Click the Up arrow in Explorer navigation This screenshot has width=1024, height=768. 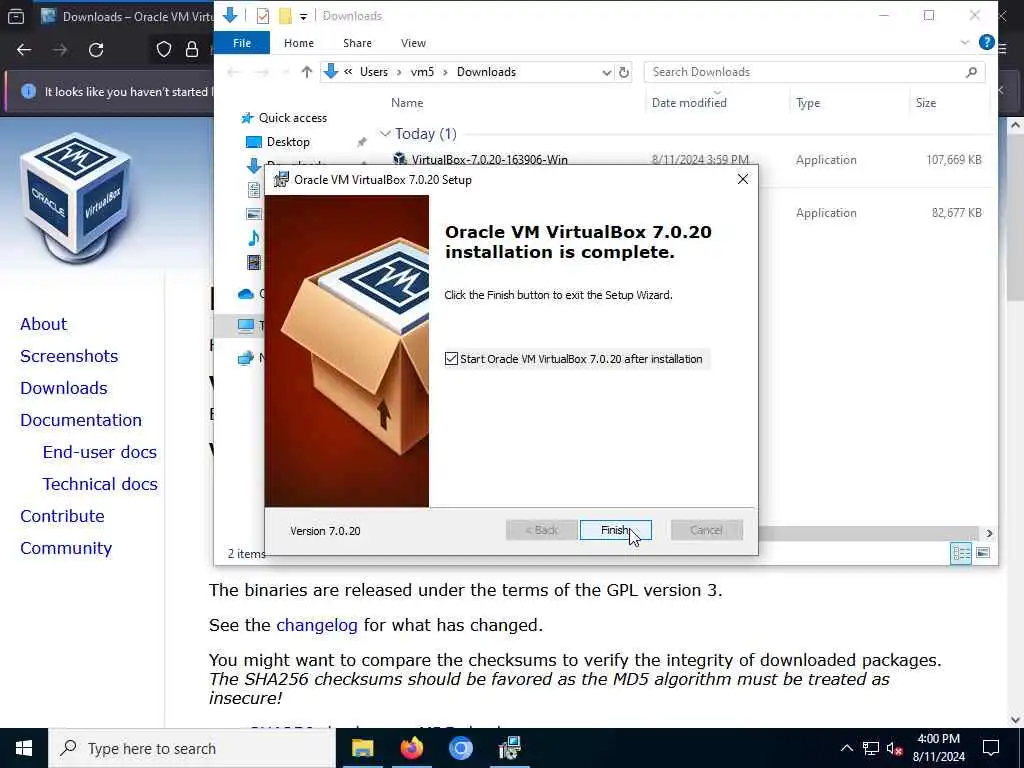coord(306,72)
